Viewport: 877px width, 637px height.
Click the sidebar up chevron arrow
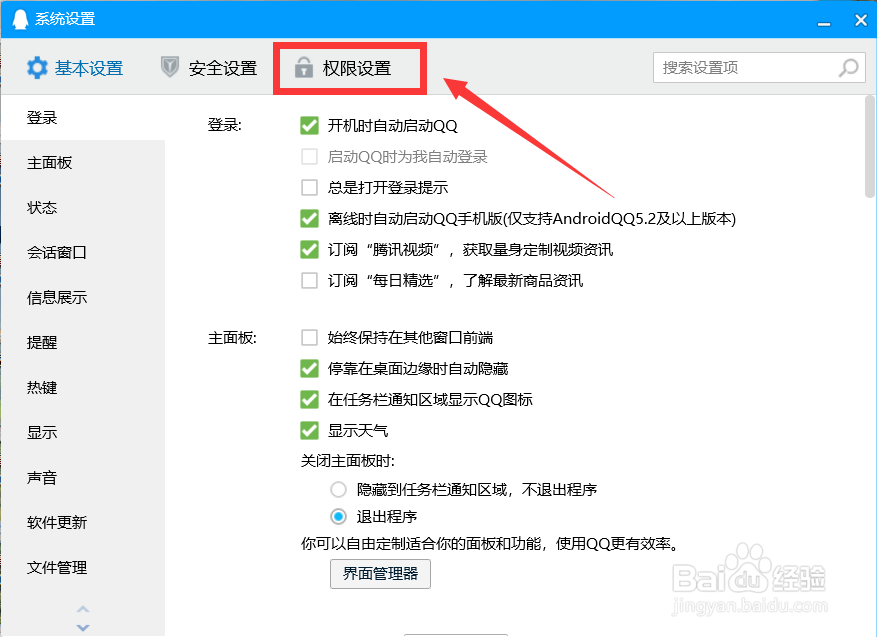pos(83,609)
